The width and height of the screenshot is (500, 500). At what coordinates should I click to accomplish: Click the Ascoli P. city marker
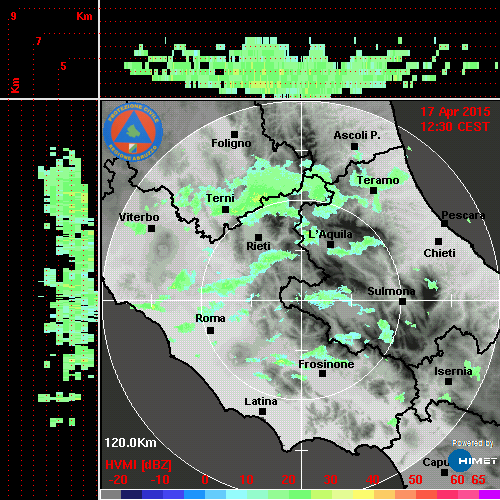pyautogui.click(x=354, y=146)
